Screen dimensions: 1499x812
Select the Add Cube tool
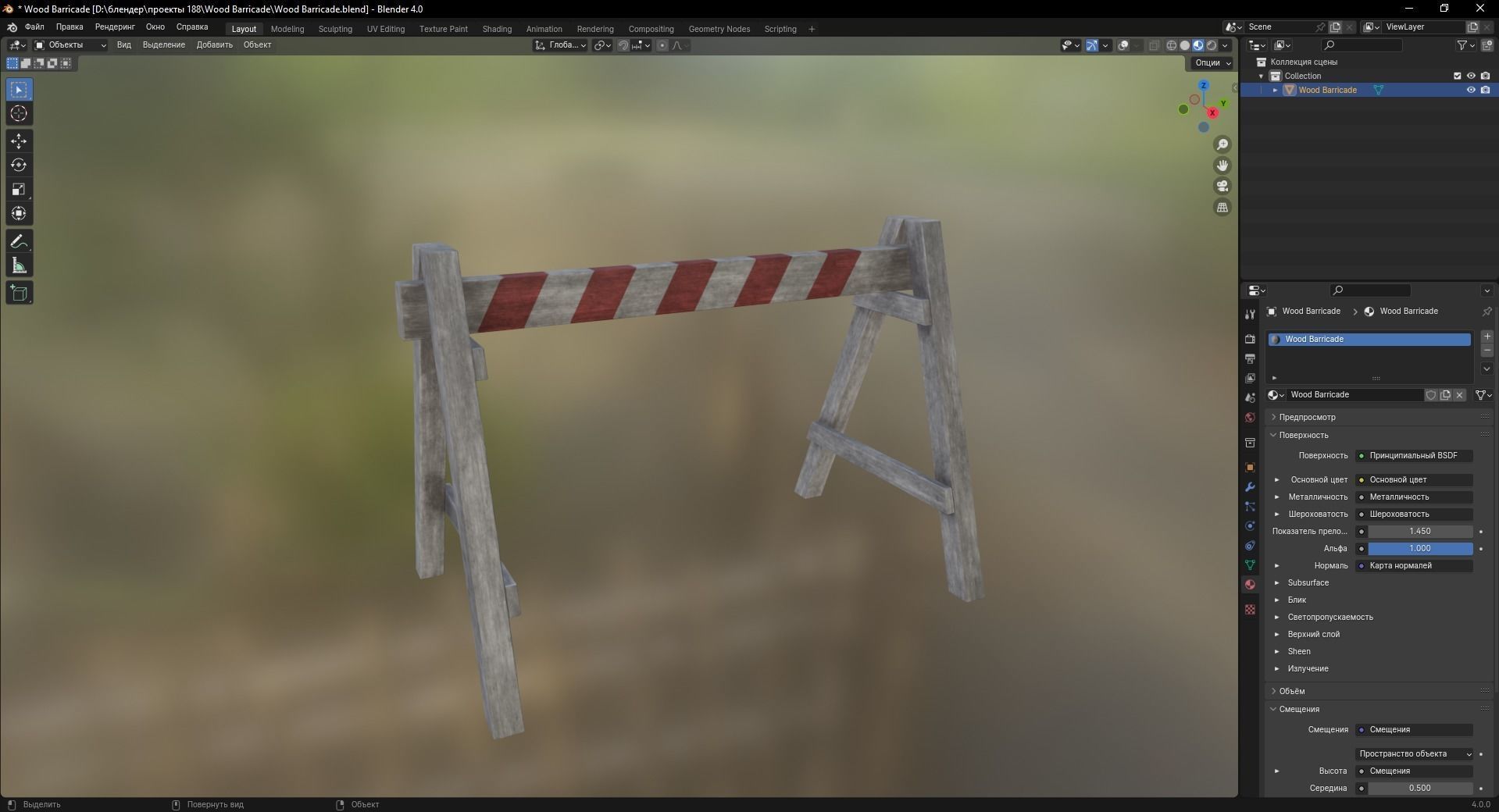[x=19, y=294]
